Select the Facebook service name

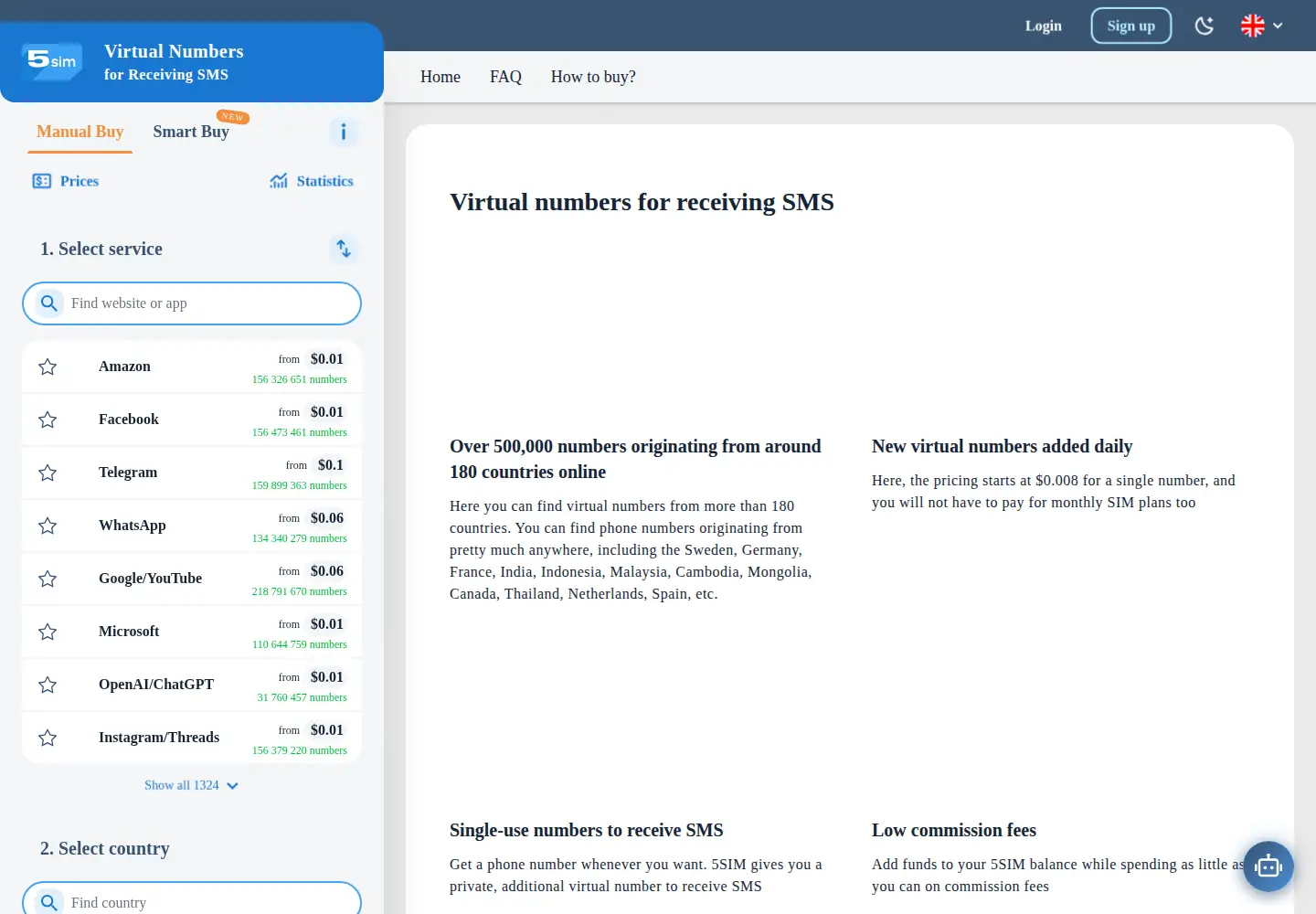pos(129,420)
